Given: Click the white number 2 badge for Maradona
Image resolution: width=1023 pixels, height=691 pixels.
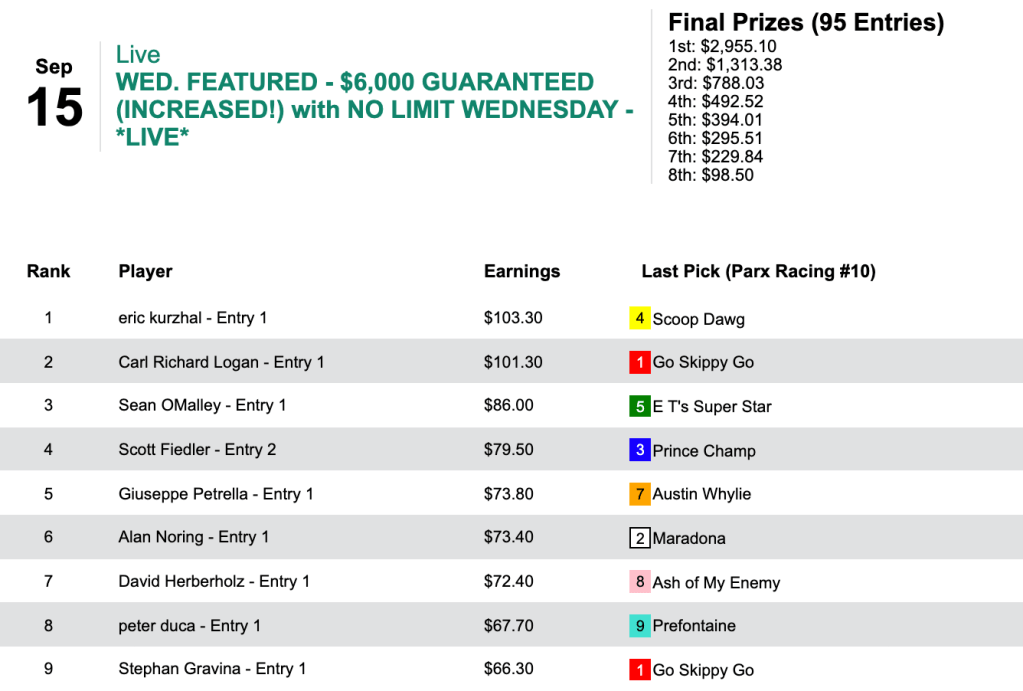Looking at the screenshot, I should (x=640, y=538).
